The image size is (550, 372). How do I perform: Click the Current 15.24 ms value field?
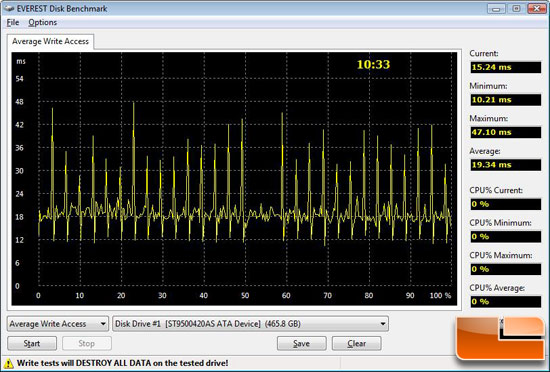(505, 67)
